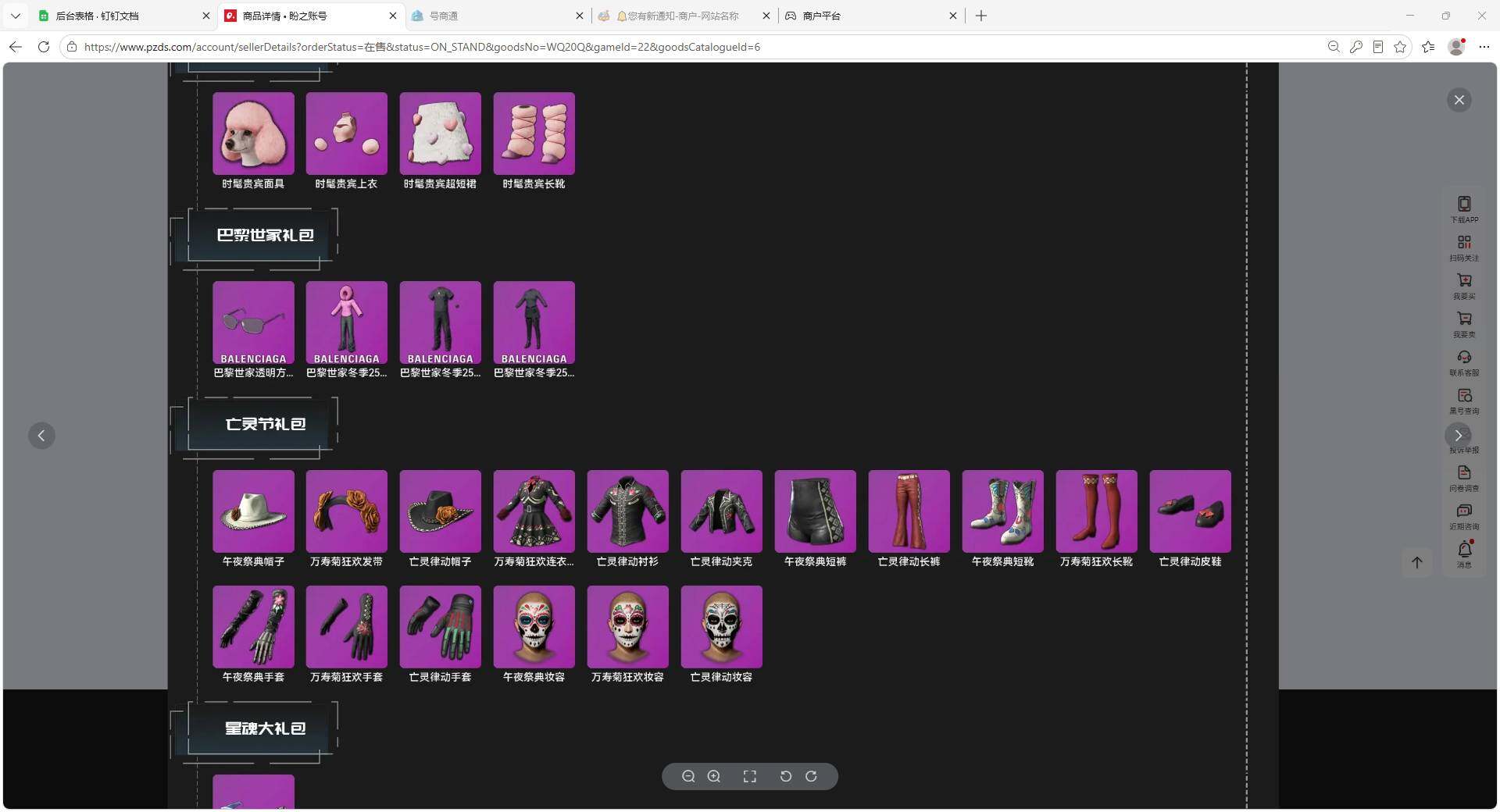
Task: Close the image viewer overlay
Action: 1459,100
